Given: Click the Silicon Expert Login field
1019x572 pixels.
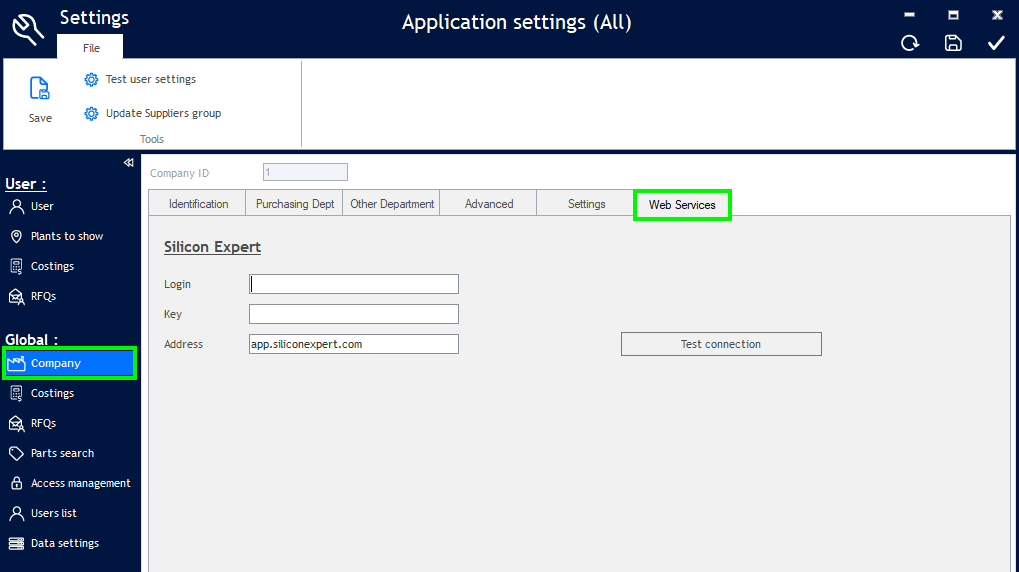Looking at the screenshot, I should click(x=354, y=284).
